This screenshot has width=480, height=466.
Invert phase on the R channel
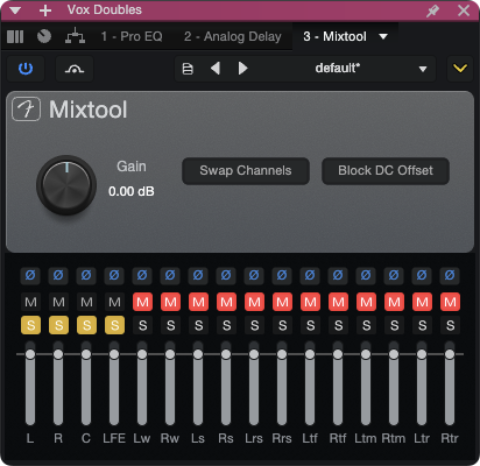59,276
